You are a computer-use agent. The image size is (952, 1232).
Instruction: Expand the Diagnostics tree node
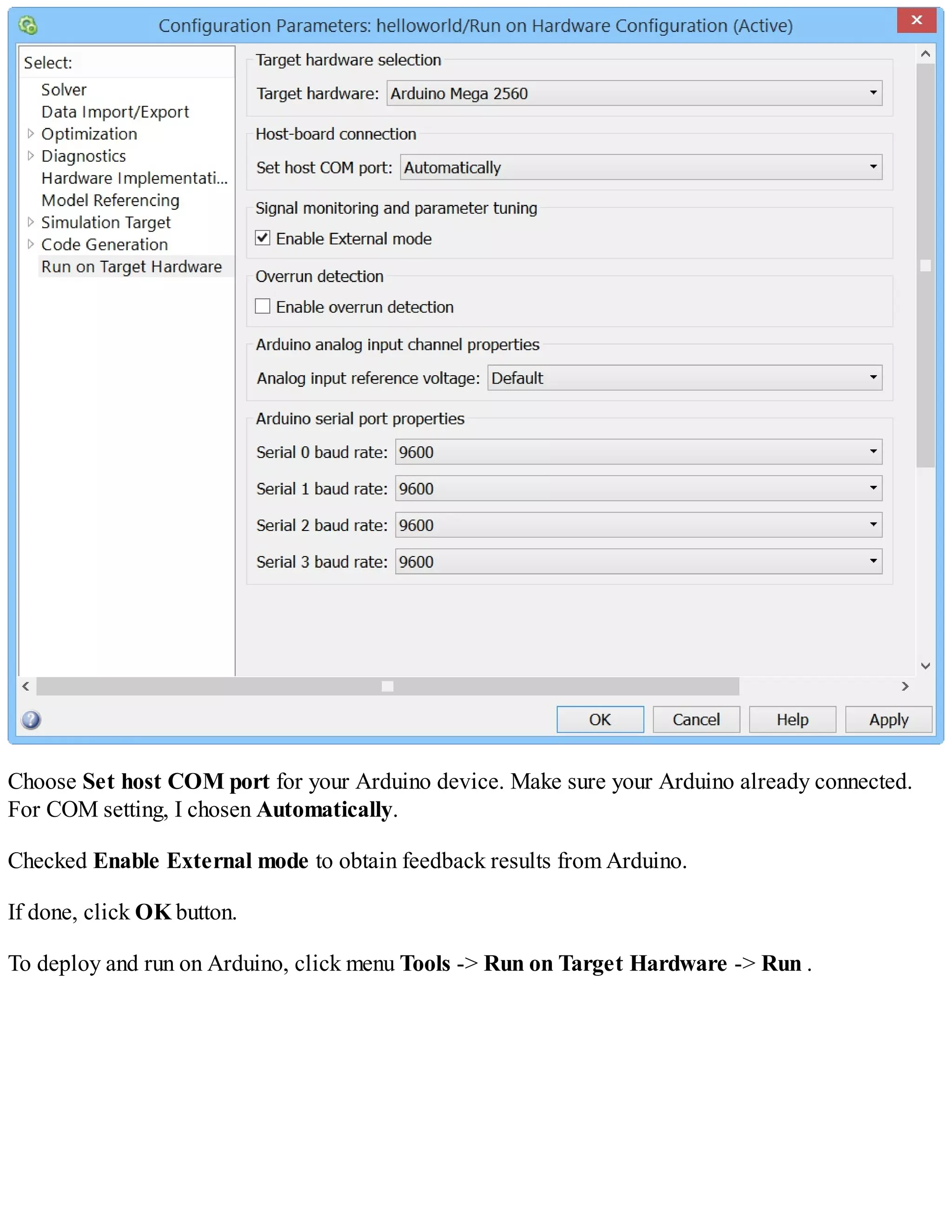tap(31, 156)
